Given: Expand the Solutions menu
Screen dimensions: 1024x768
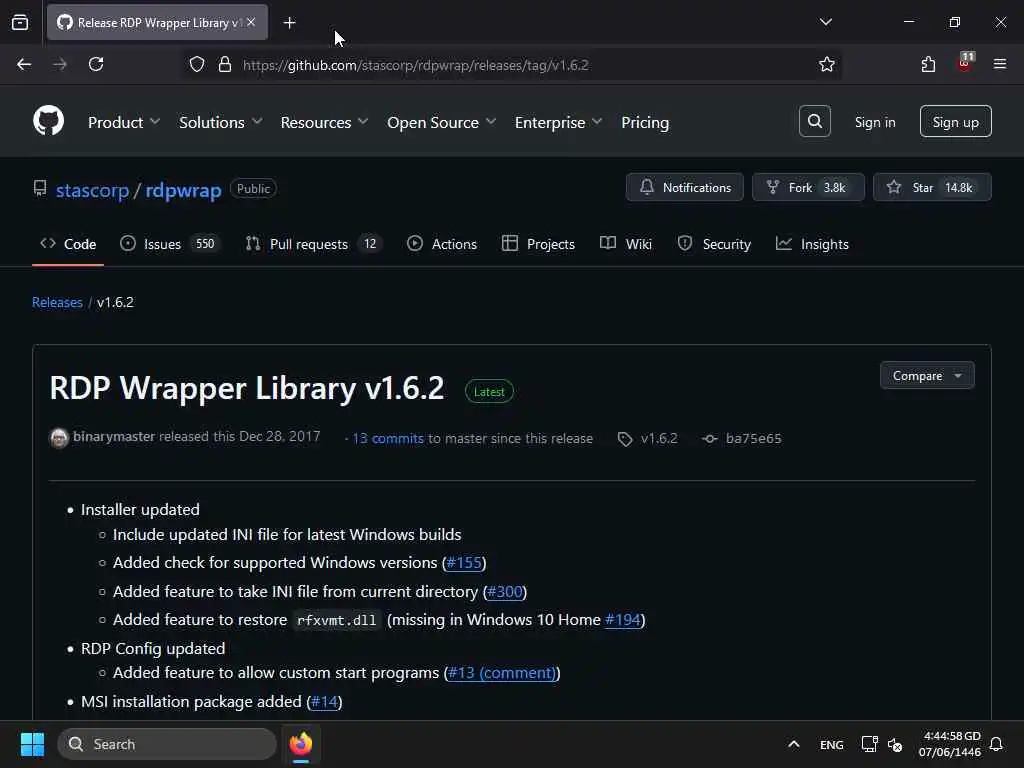Looking at the screenshot, I should pos(220,122).
